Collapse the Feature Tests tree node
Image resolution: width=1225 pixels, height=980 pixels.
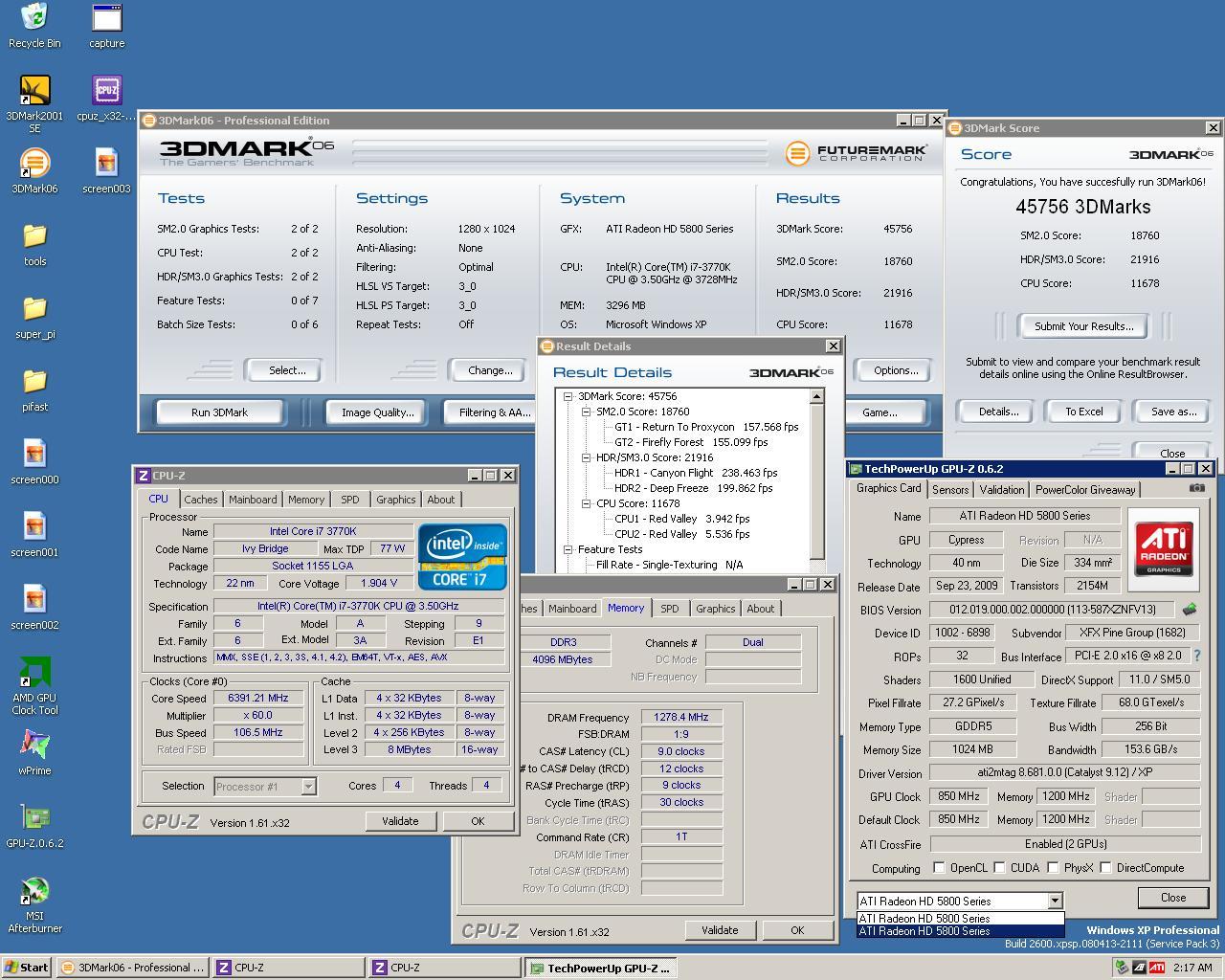[568, 549]
